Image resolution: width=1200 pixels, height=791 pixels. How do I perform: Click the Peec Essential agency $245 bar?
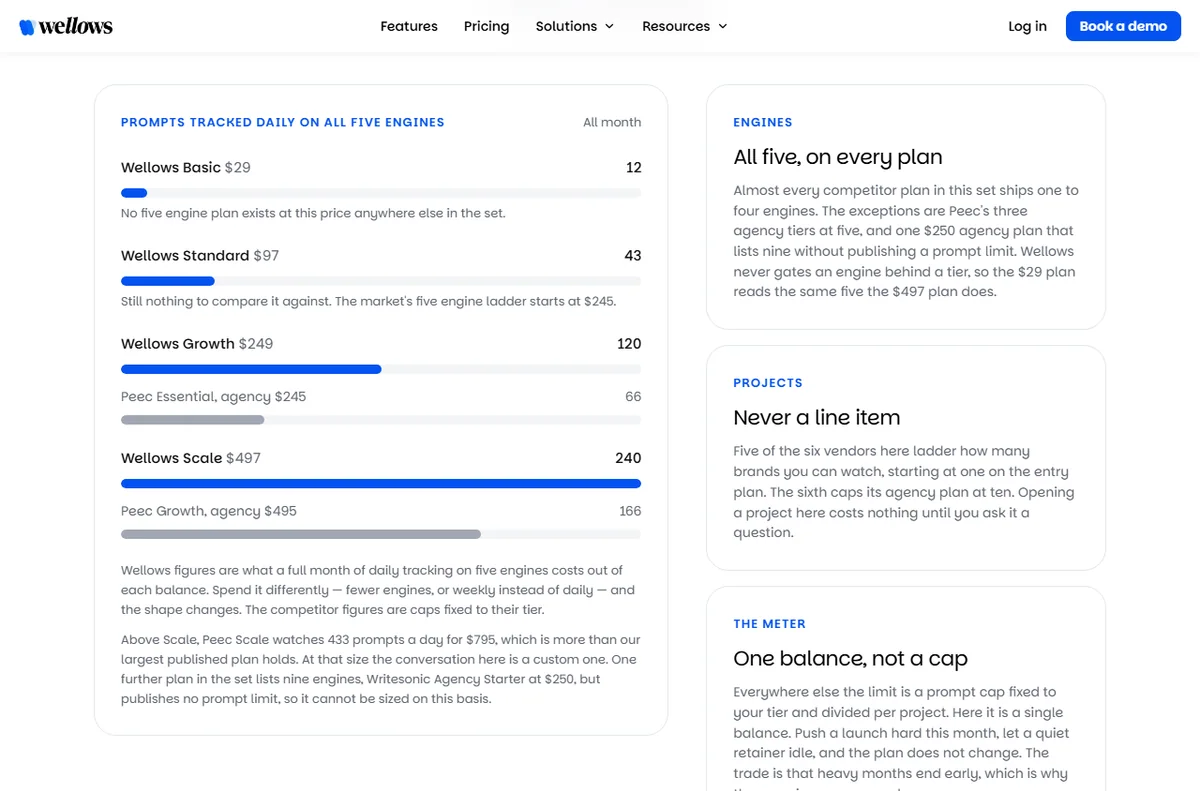381,420
